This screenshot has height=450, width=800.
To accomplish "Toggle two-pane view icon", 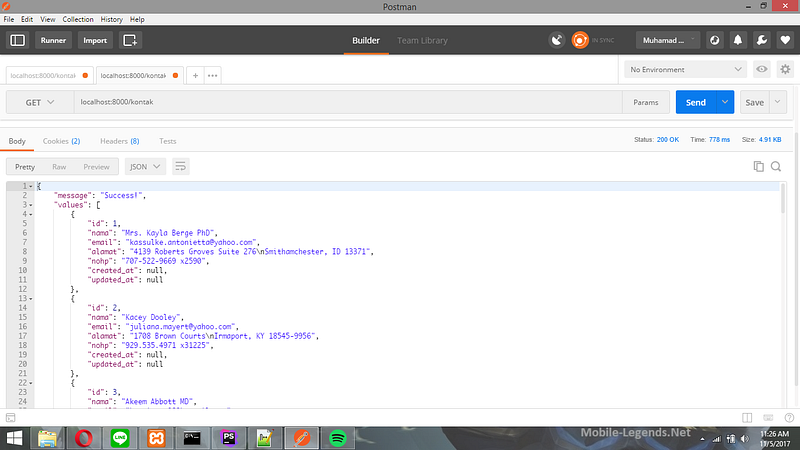I will (747, 418).
